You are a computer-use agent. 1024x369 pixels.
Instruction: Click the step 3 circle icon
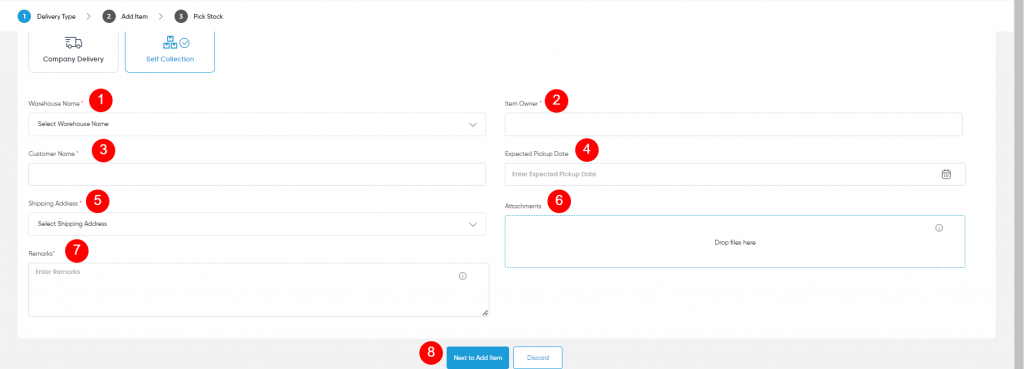coord(181,16)
